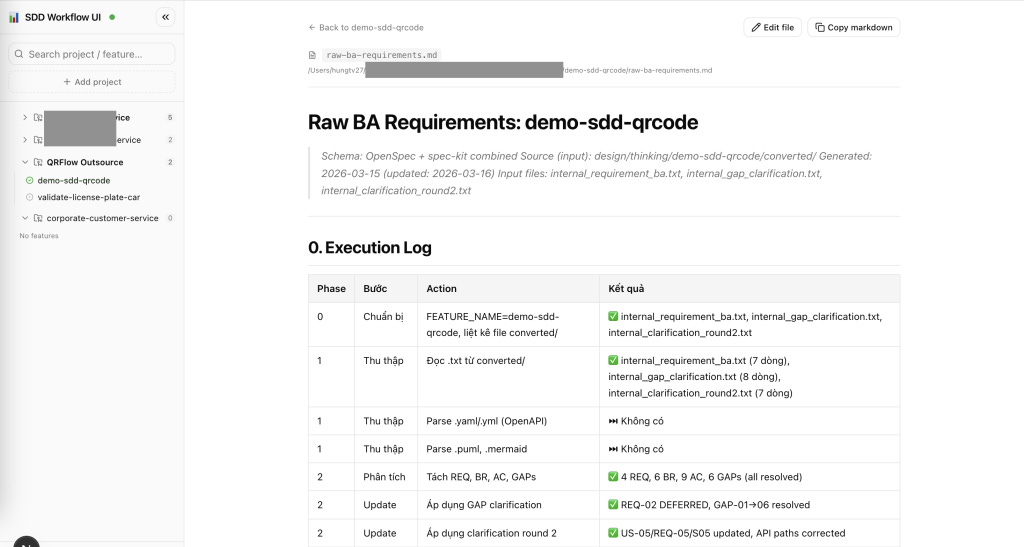
Task: Focus the Search project / feature field
Action: [91, 54]
